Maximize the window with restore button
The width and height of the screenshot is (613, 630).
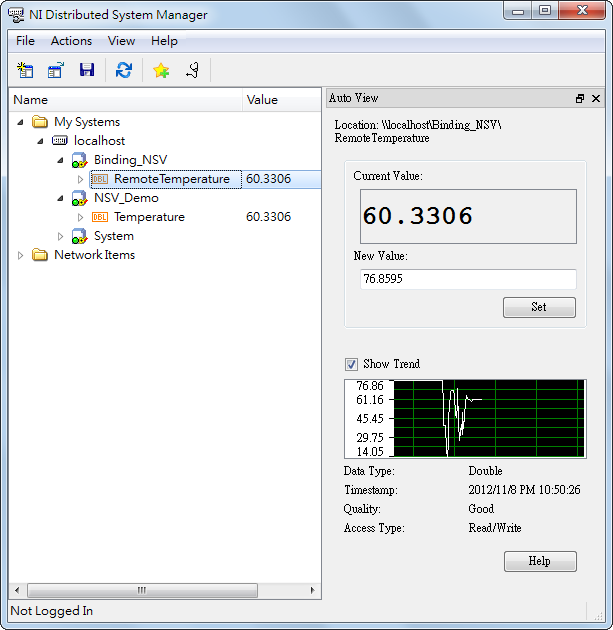point(545,10)
